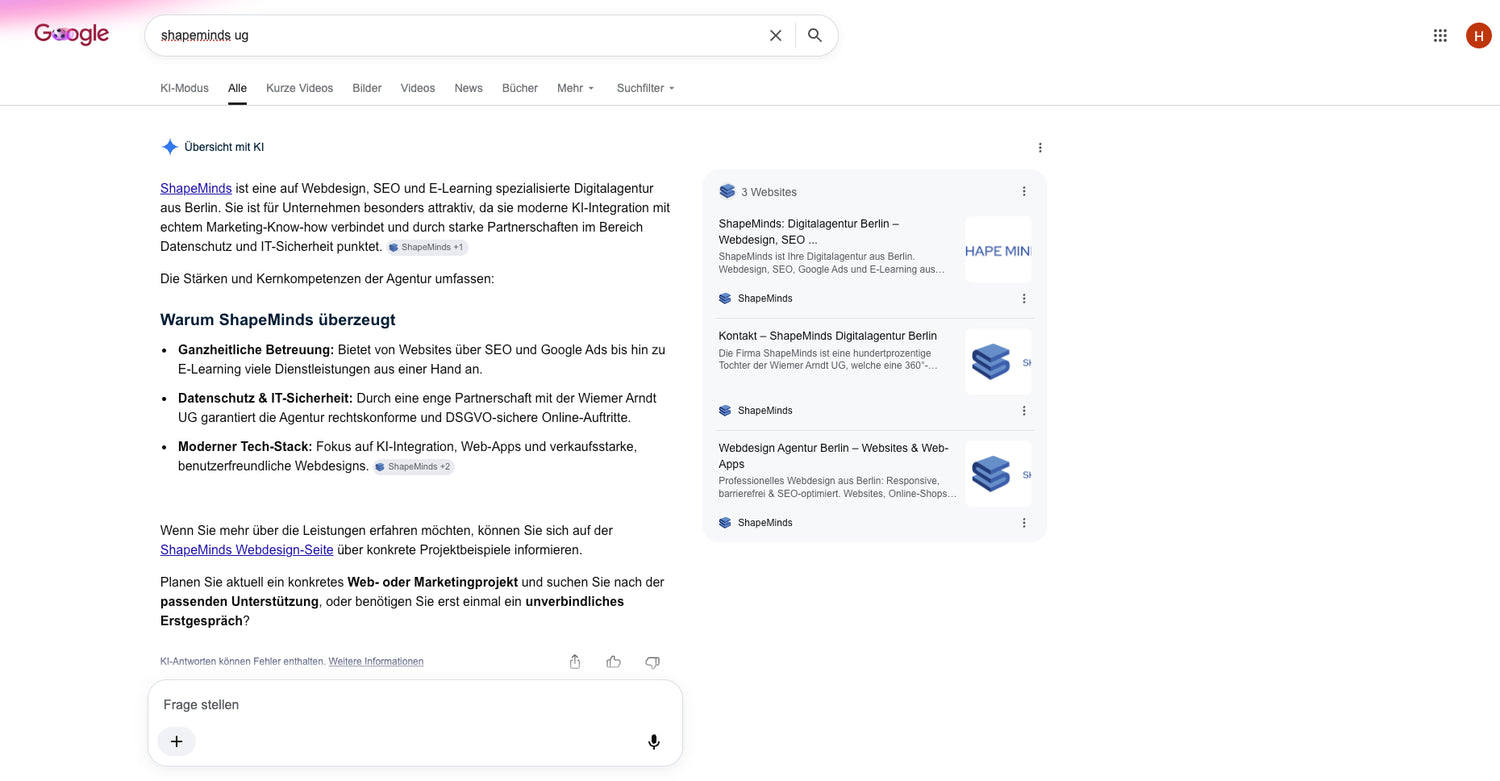This screenshot has height=781, width=1500.
Task: Click "Die Stärken und Kernkompetenzen der Agentur umfassen:"
Action: point(327,279)
